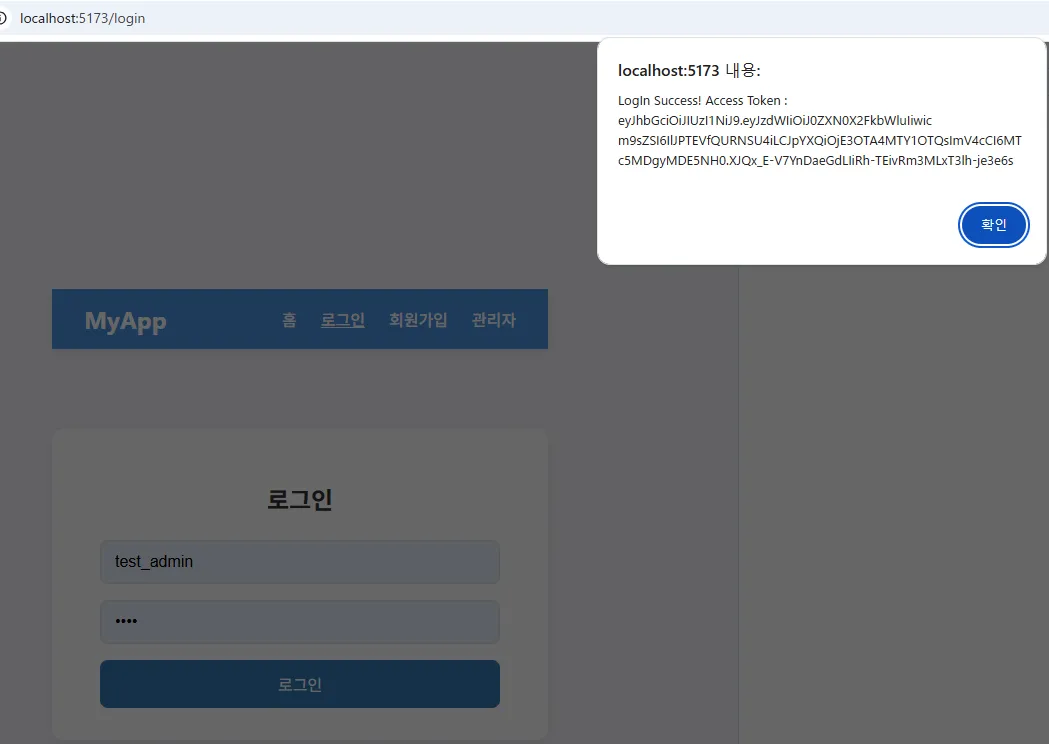Screen dimensions: 1049x744
Task: Click token line starting m9sZSI6IlJPTEVf
Action: point(820,141)
